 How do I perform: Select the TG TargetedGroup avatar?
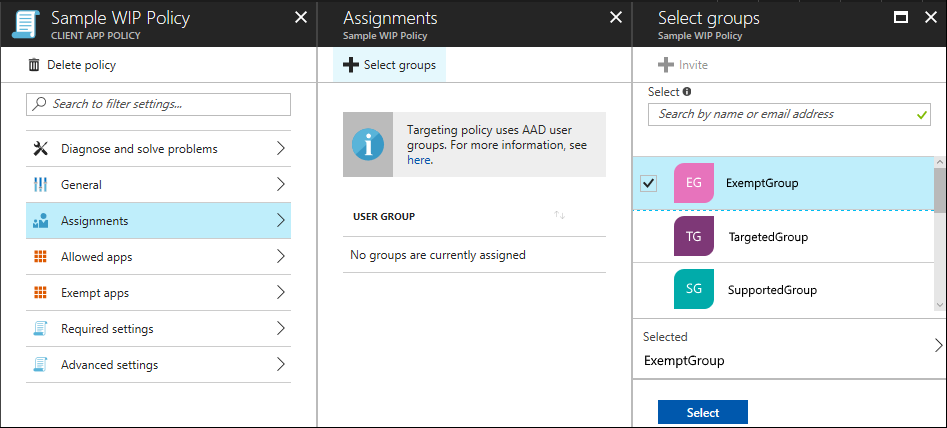pyautogui.click(x=694, y=237)
